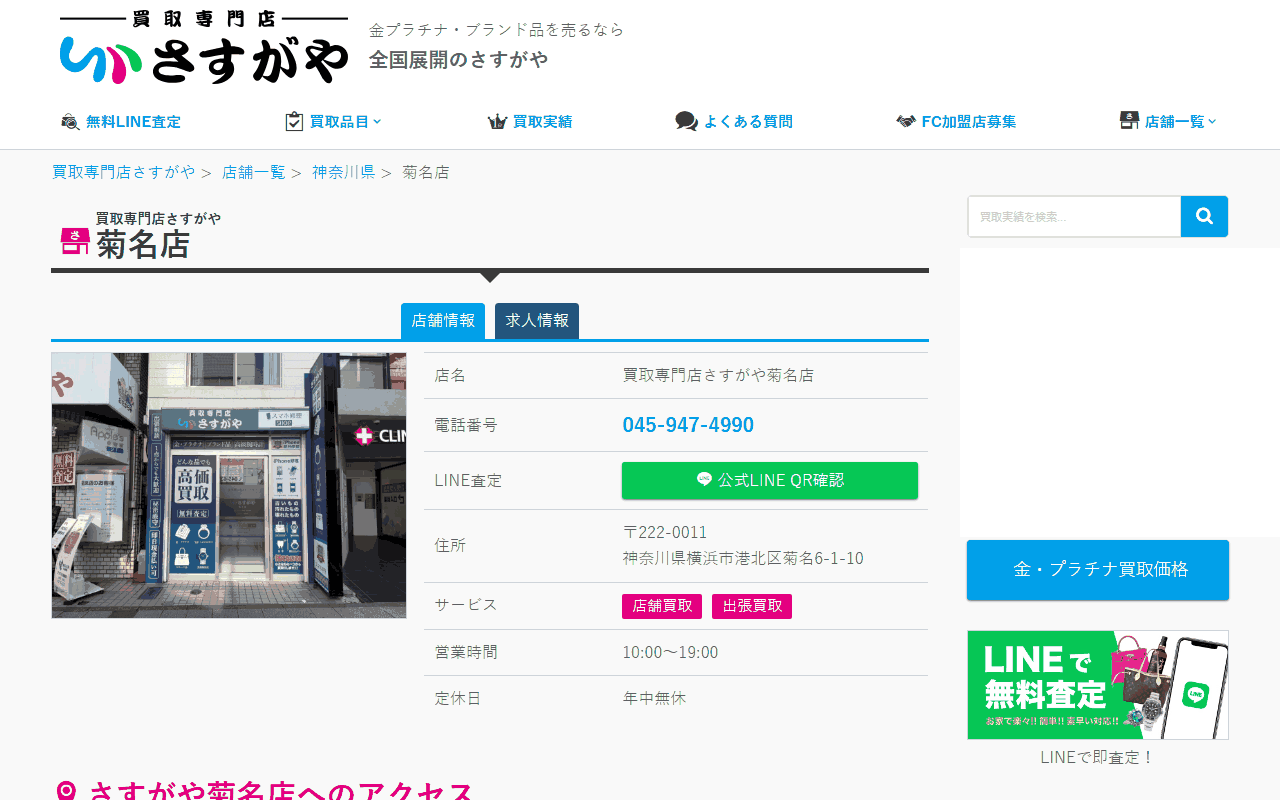Focus the 買取実績を検索 search field
The height and width of the screenshot is (800, 1280).
click(x=1074, y=216)
